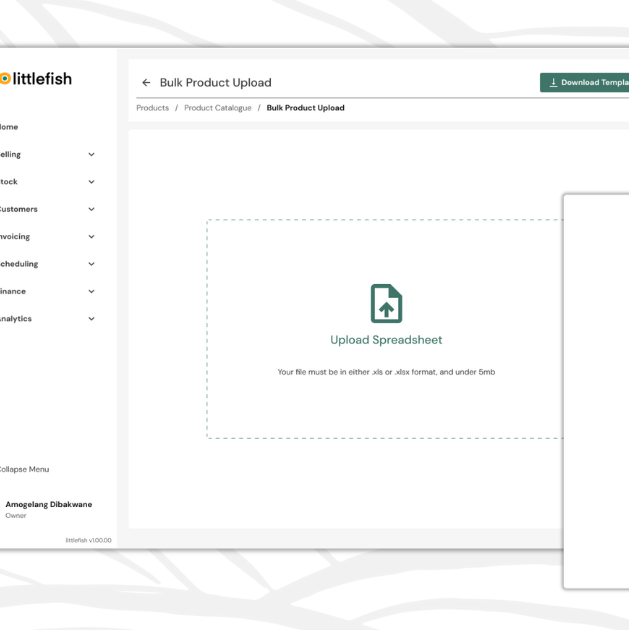Expand the Invoicing menu chevron
Viewport: 629px width, 630px height.
92,237
